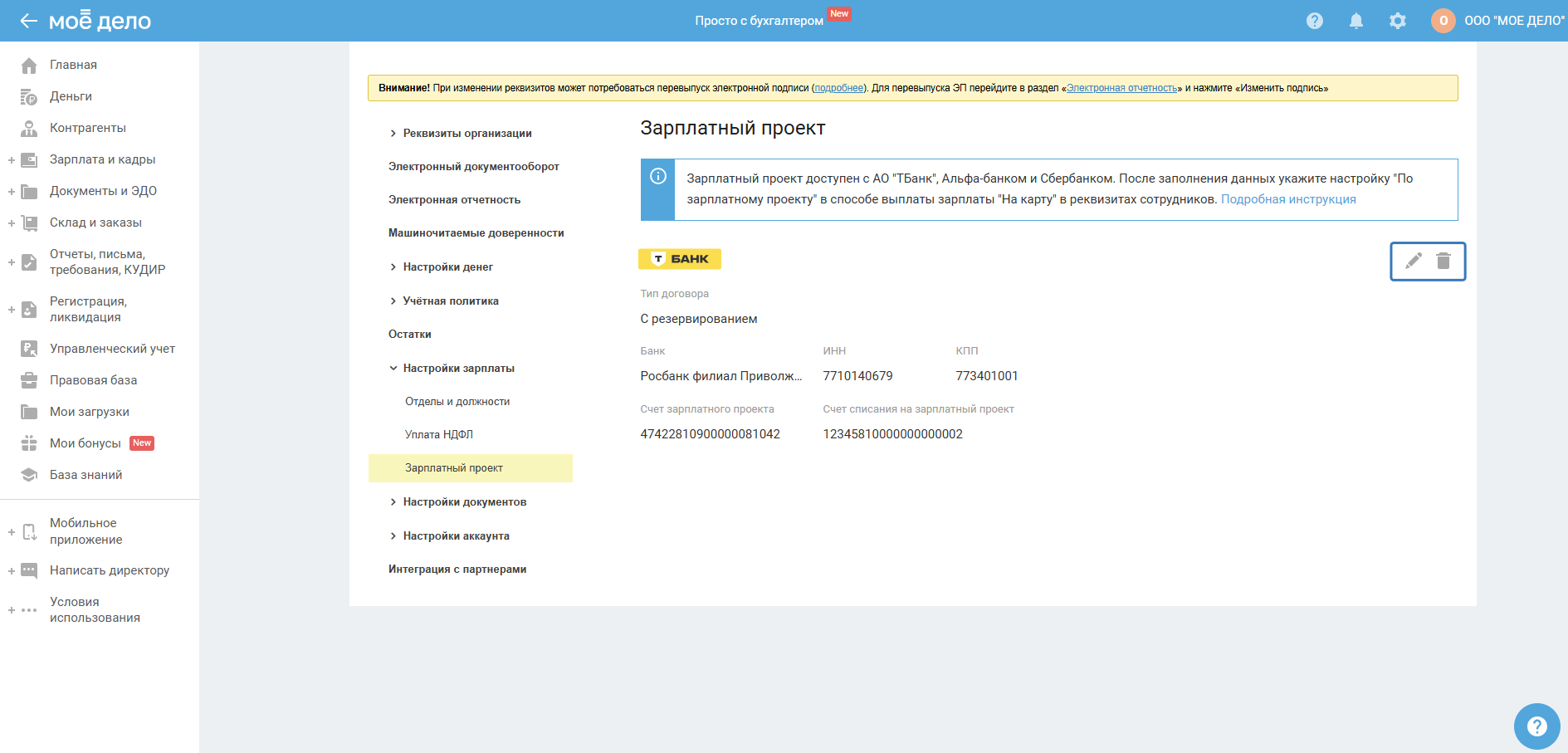Click the Контрагенты person icon
Viewport: 1568px width, 753px height.
click(x=29, y=128)
